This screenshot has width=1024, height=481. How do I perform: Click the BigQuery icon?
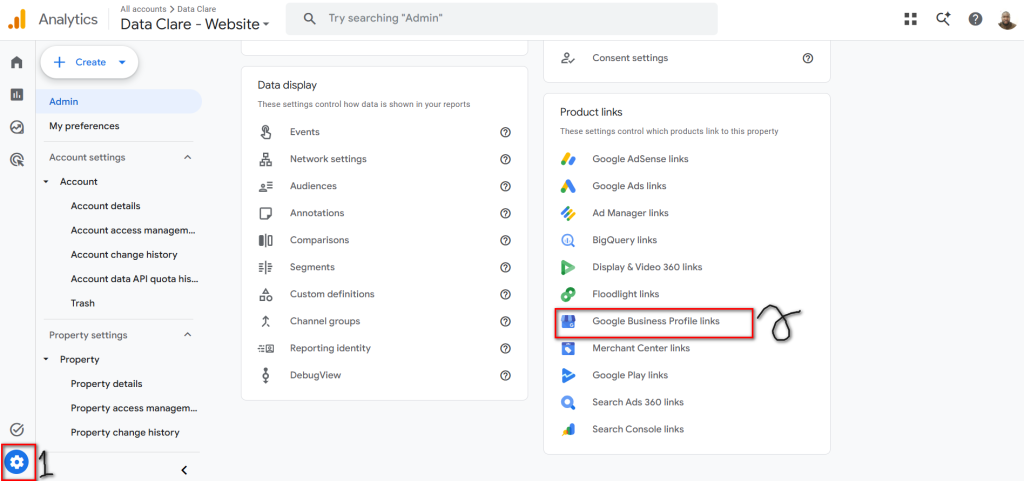click(568, 240)
